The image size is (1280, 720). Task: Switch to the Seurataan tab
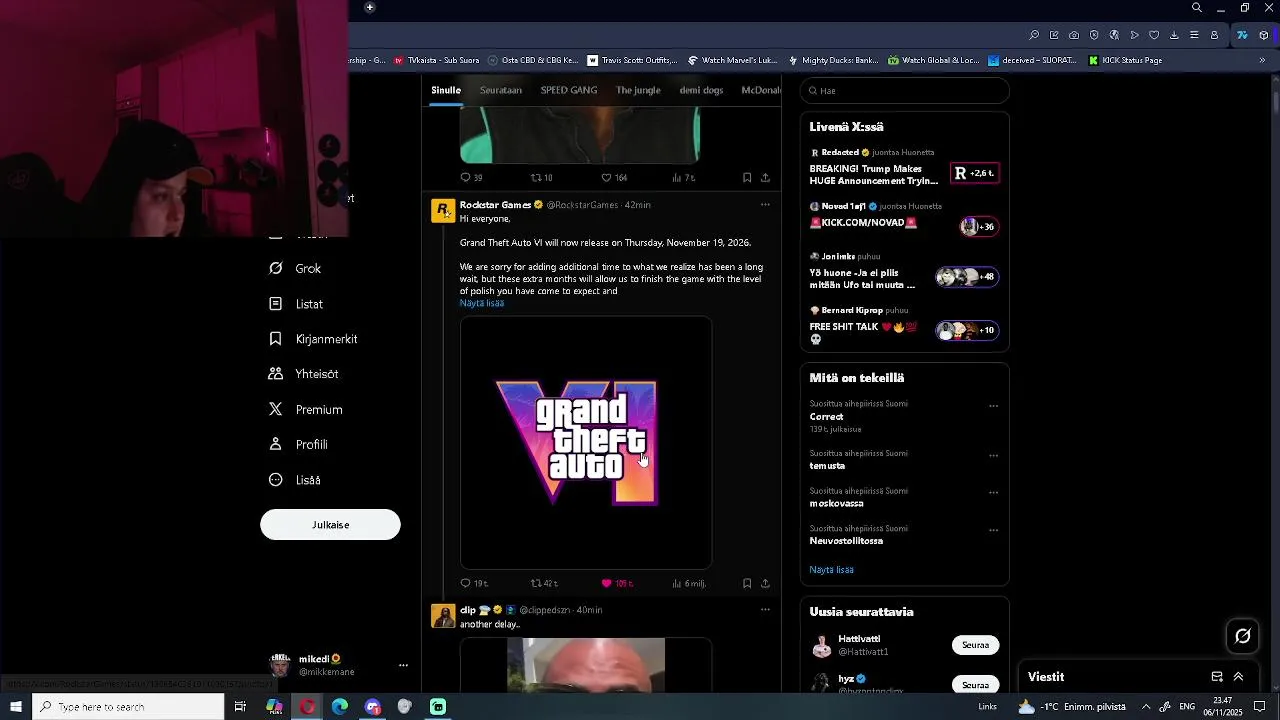tap(501, 90)
